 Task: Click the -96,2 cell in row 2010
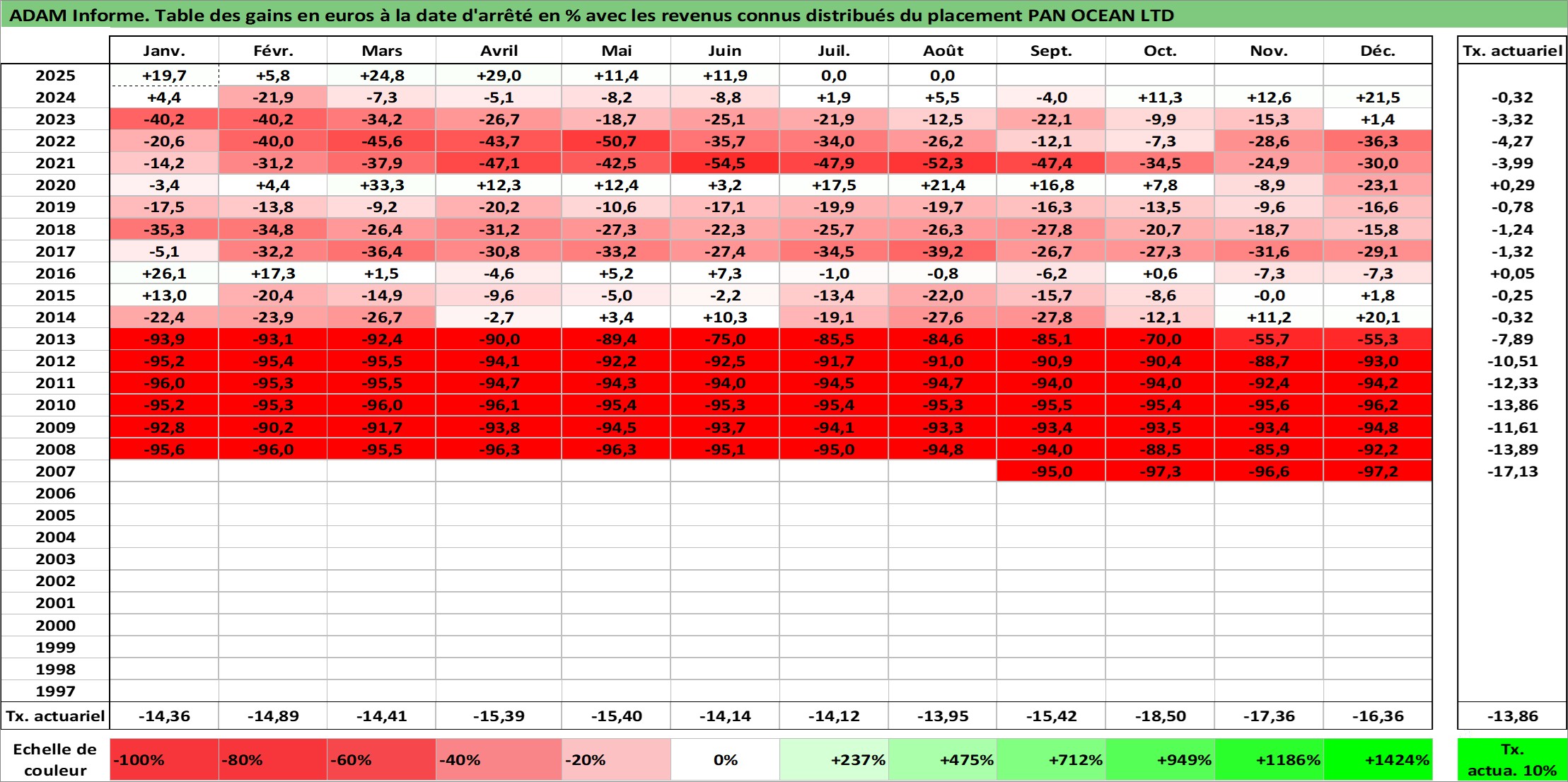pos(1378,405)
